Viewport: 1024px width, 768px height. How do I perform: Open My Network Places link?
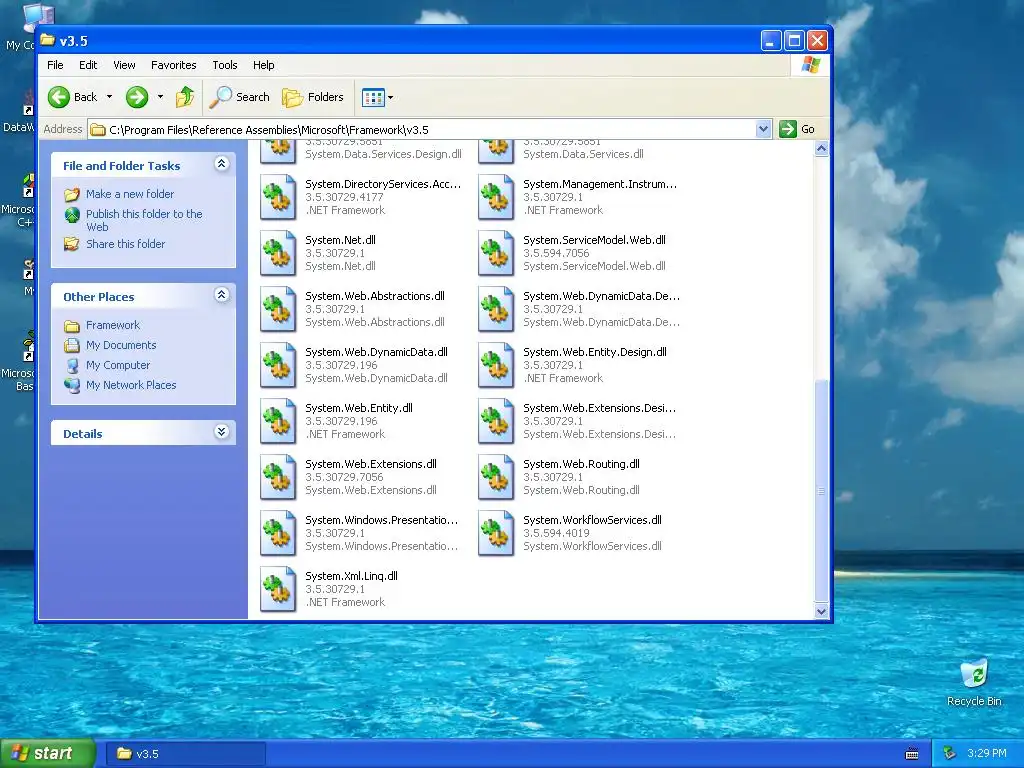pos(131,385)
